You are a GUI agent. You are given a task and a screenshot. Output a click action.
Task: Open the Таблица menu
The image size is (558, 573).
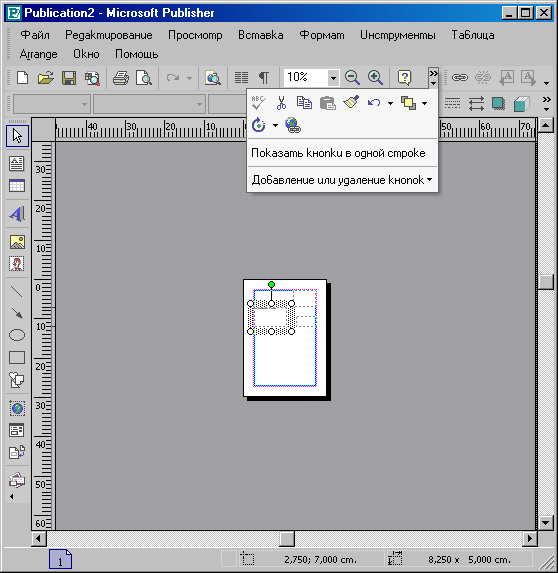coord(472,35)
